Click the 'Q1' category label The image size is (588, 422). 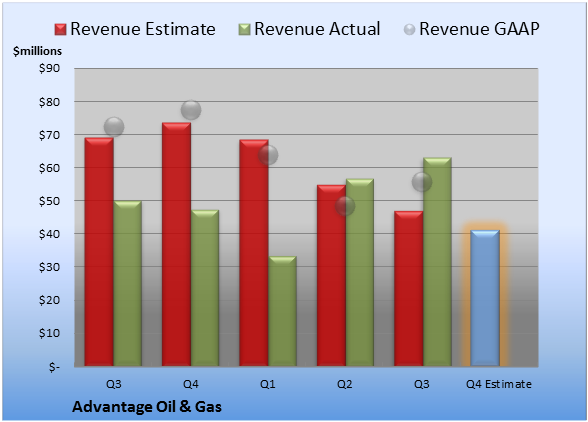268,384
